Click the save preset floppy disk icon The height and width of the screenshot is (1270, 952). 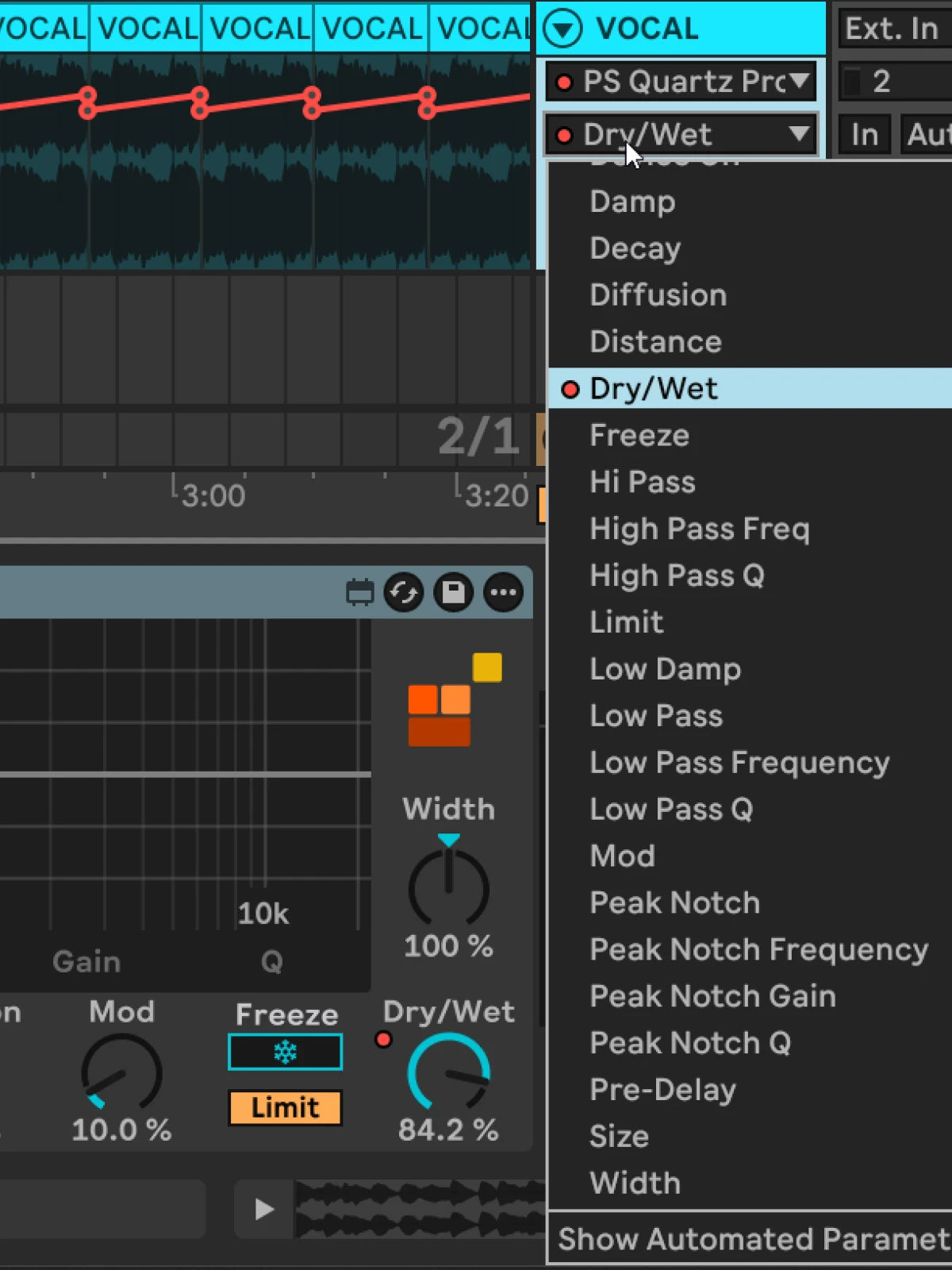(x=454, y=592)
